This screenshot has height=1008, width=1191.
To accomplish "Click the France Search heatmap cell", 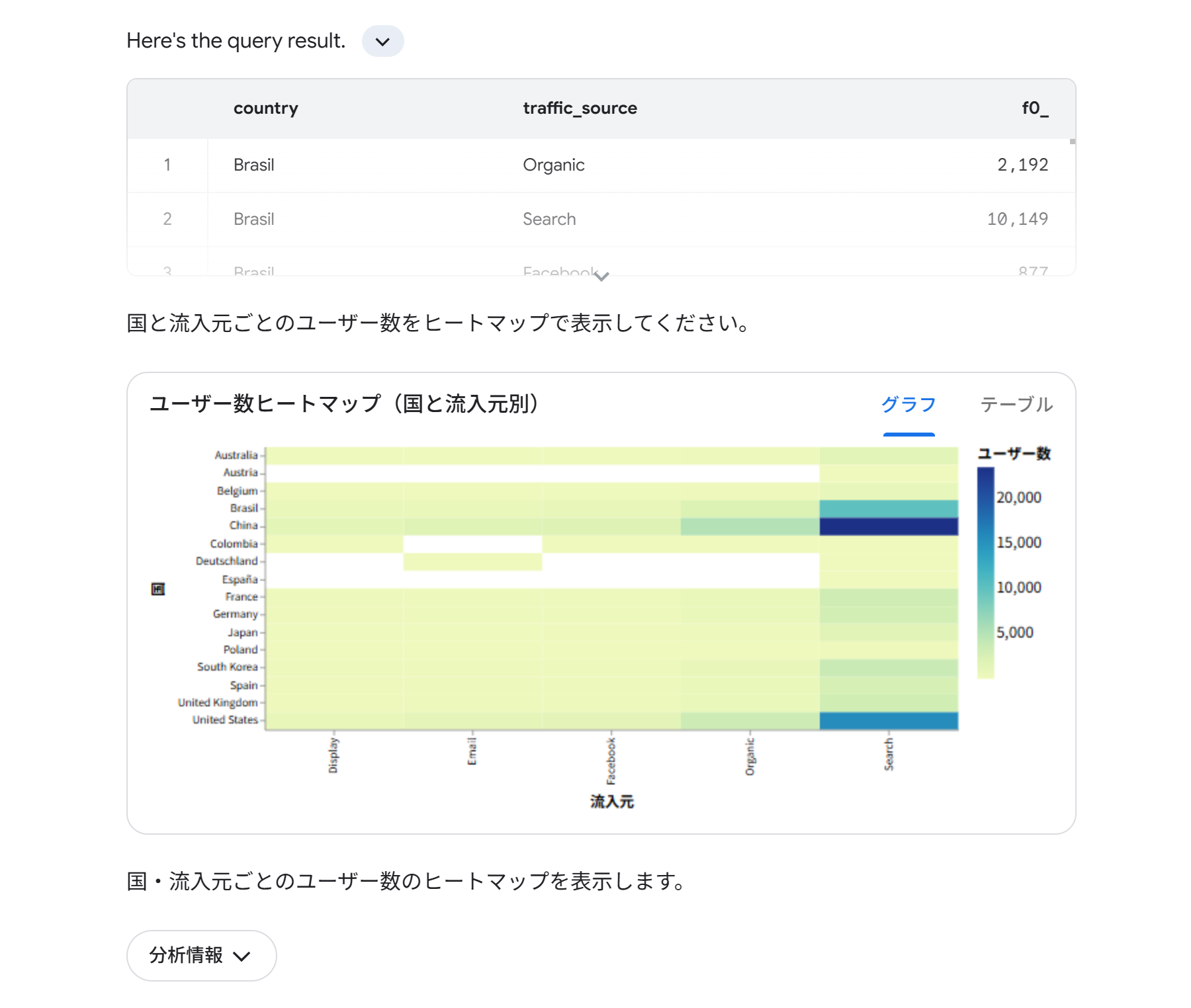I will [889, 597].
